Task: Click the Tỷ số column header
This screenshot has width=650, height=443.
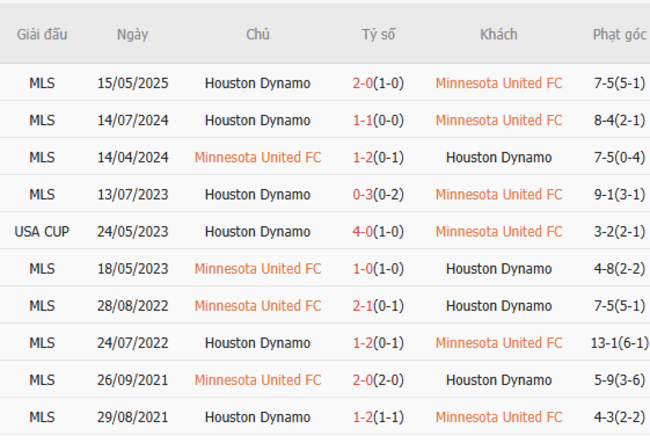Action: click(x=378, y=34)
